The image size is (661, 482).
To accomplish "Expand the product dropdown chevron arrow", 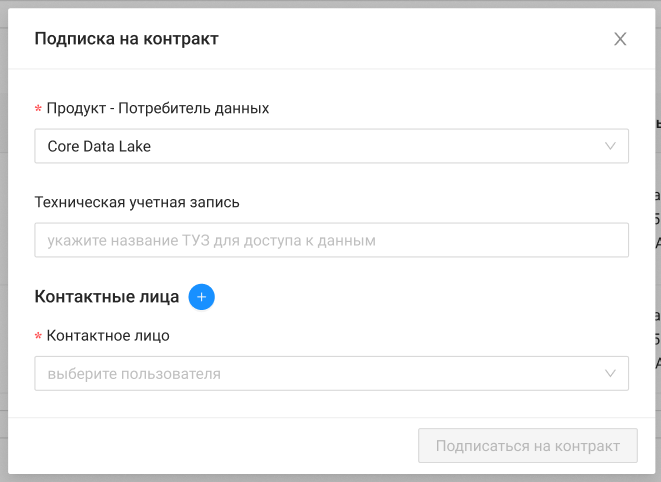I will click(x=611, y=146).
